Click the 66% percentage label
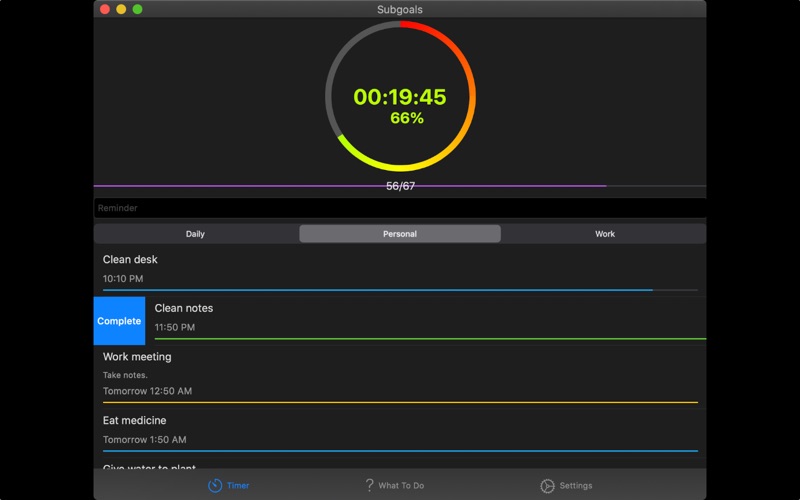Image resolution: width=800 pixels, height=500 pixels. [407, 118]
